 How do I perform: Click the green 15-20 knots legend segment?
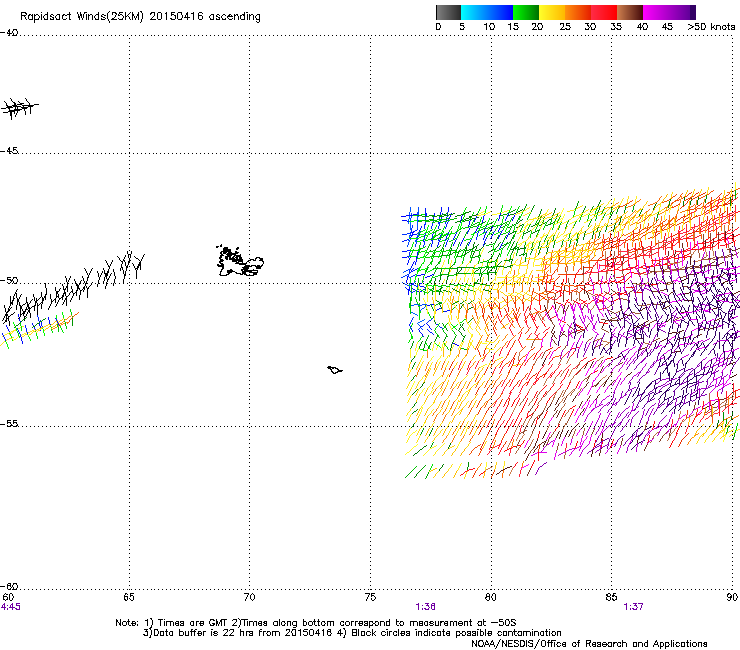[526, 12]
